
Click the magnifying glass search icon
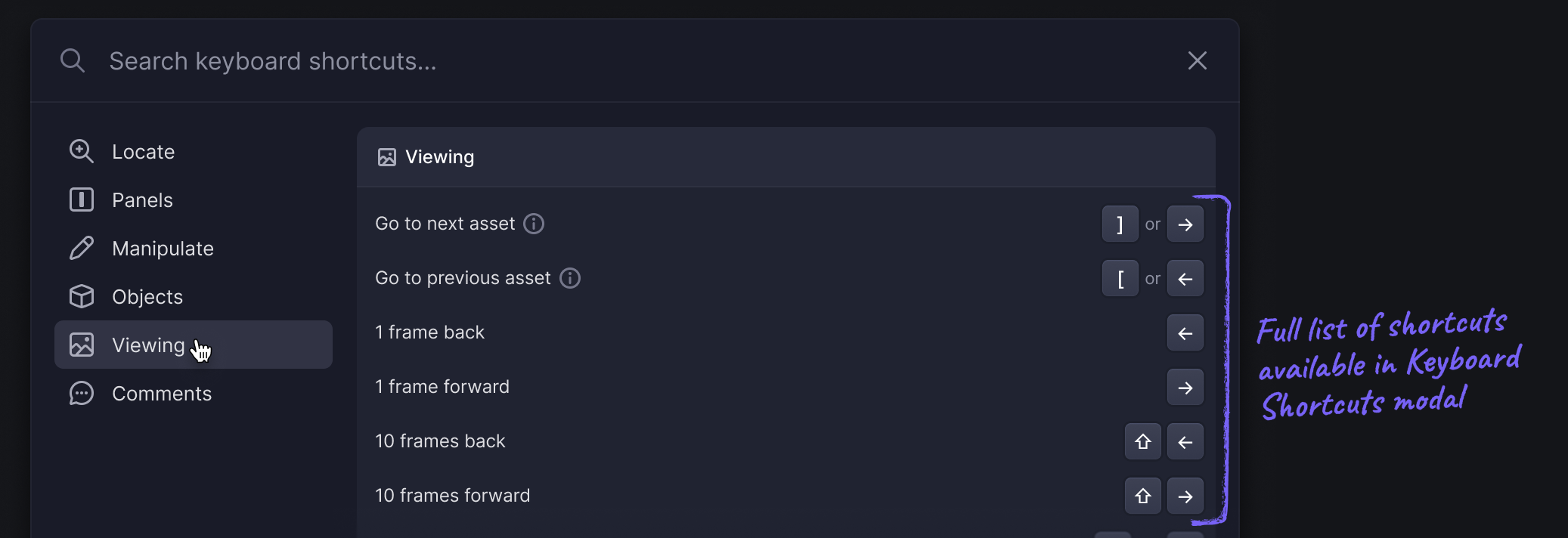[72, 60]
